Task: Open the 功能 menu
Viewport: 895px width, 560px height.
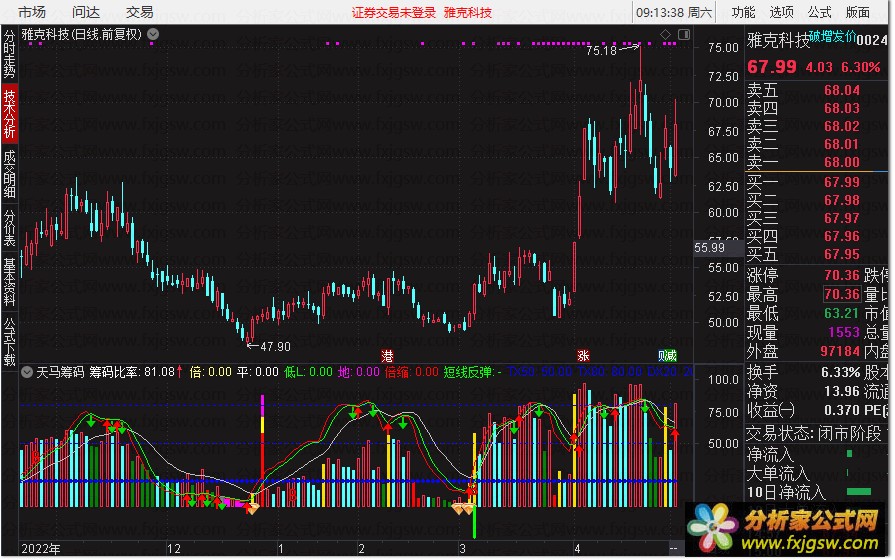Action: pos(743,12)
